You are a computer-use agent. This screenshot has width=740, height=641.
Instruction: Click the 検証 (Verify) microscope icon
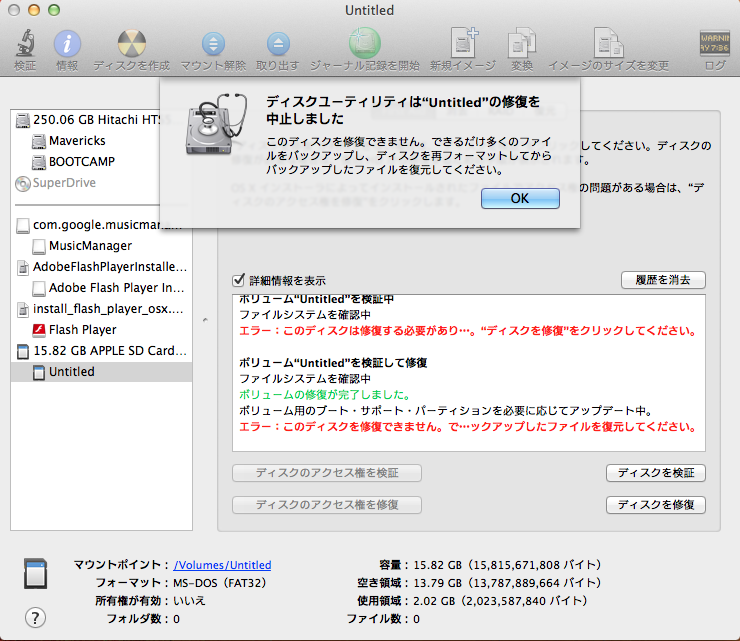25,44
